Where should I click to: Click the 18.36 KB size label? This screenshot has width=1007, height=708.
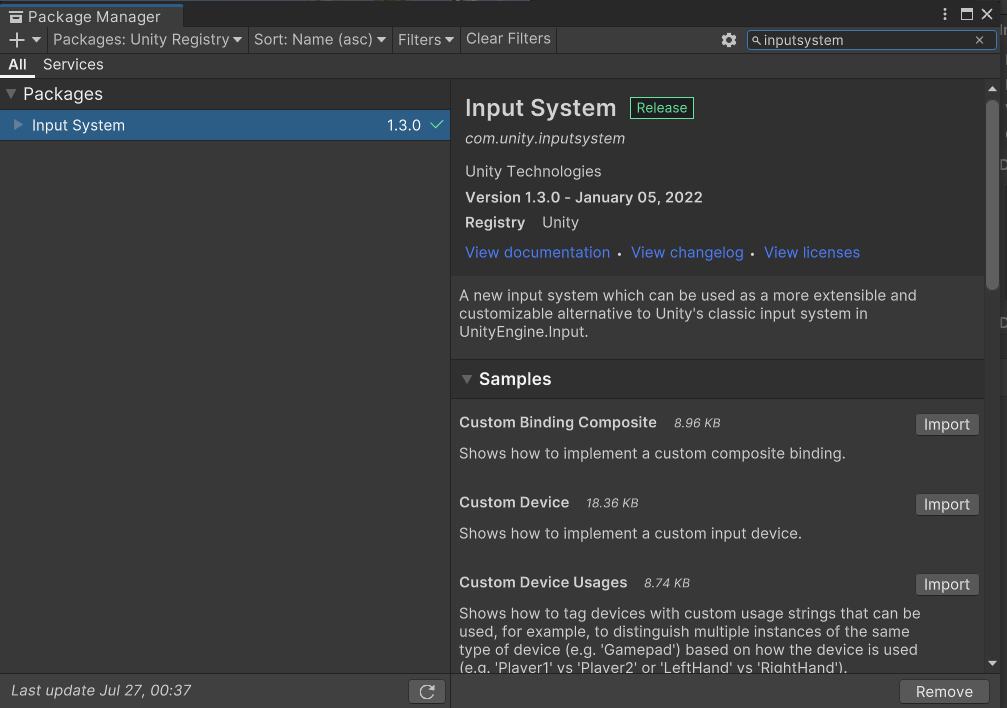click(x=612, y=503)
